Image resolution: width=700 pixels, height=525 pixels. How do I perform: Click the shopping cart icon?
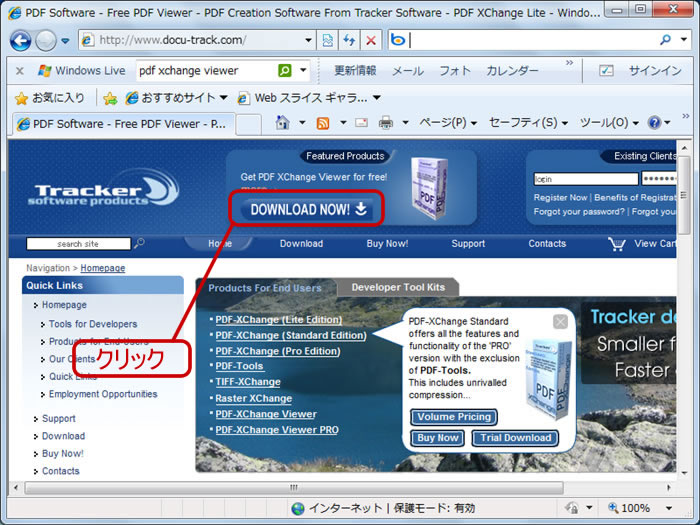pos(617,244)
